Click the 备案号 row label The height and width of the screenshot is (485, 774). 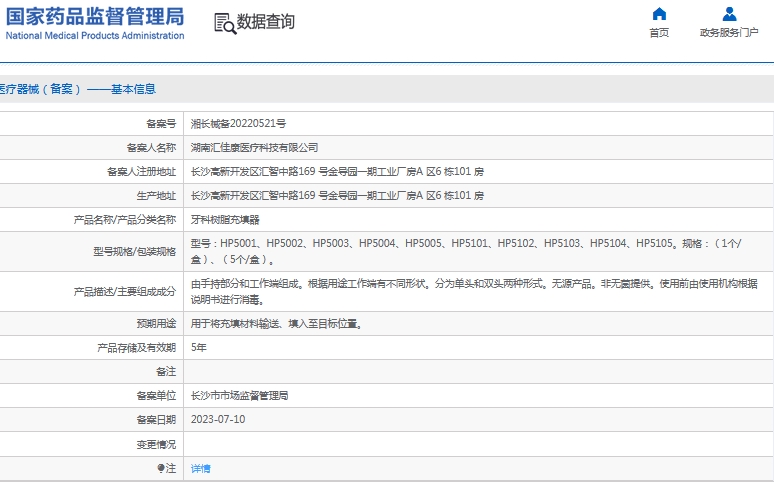[x=161, y=124]
